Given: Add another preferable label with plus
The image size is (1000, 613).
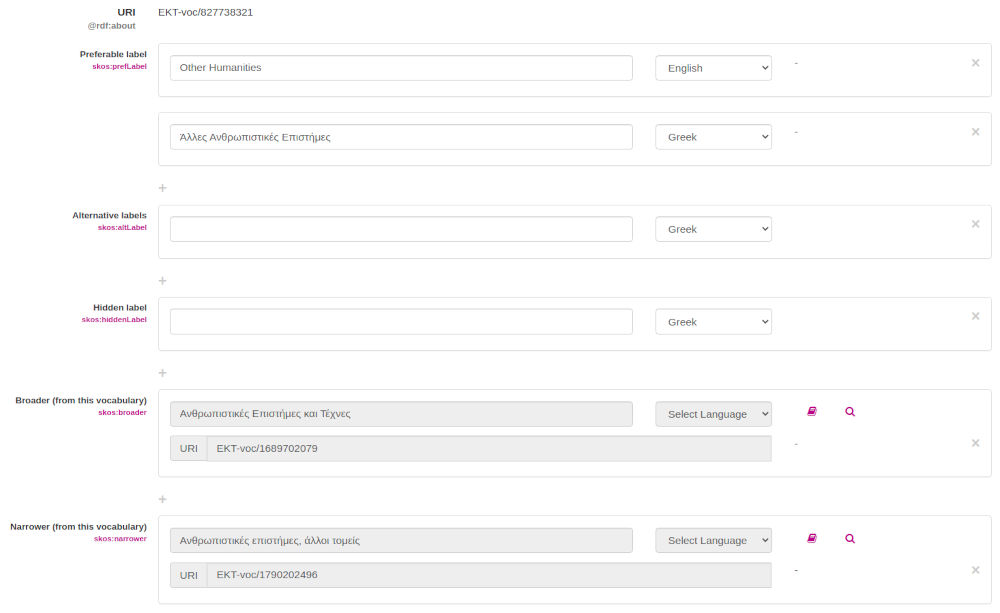Looking at the screenshot, I should coord(162,188).
